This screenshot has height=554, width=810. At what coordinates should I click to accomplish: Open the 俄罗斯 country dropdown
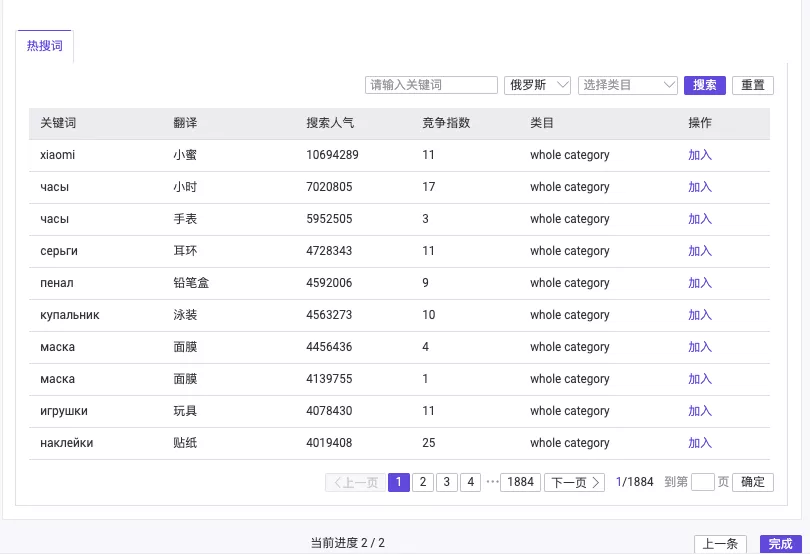point(537,85)
